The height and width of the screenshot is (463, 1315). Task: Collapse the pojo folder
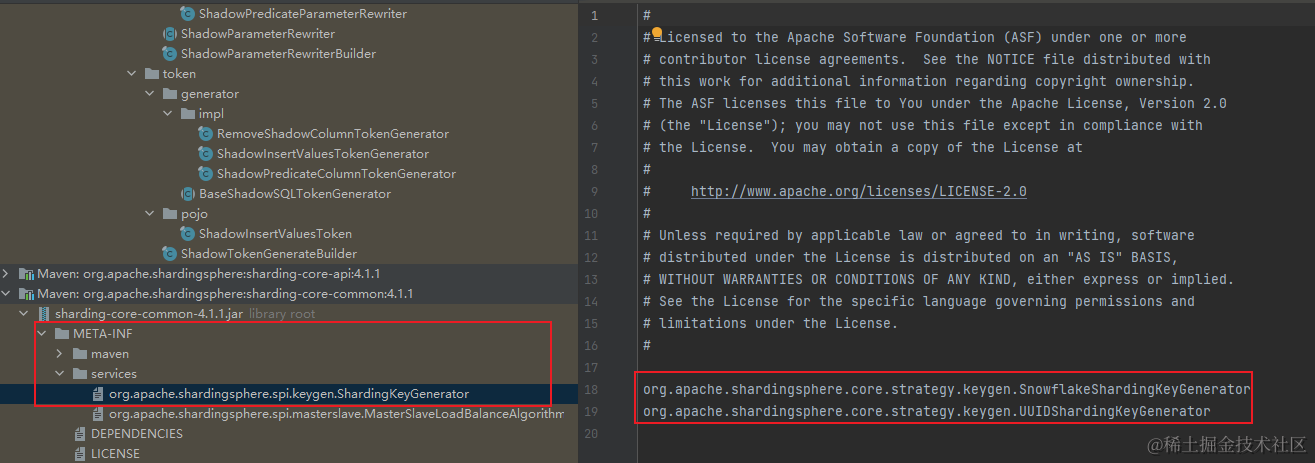tap(150, 213)
